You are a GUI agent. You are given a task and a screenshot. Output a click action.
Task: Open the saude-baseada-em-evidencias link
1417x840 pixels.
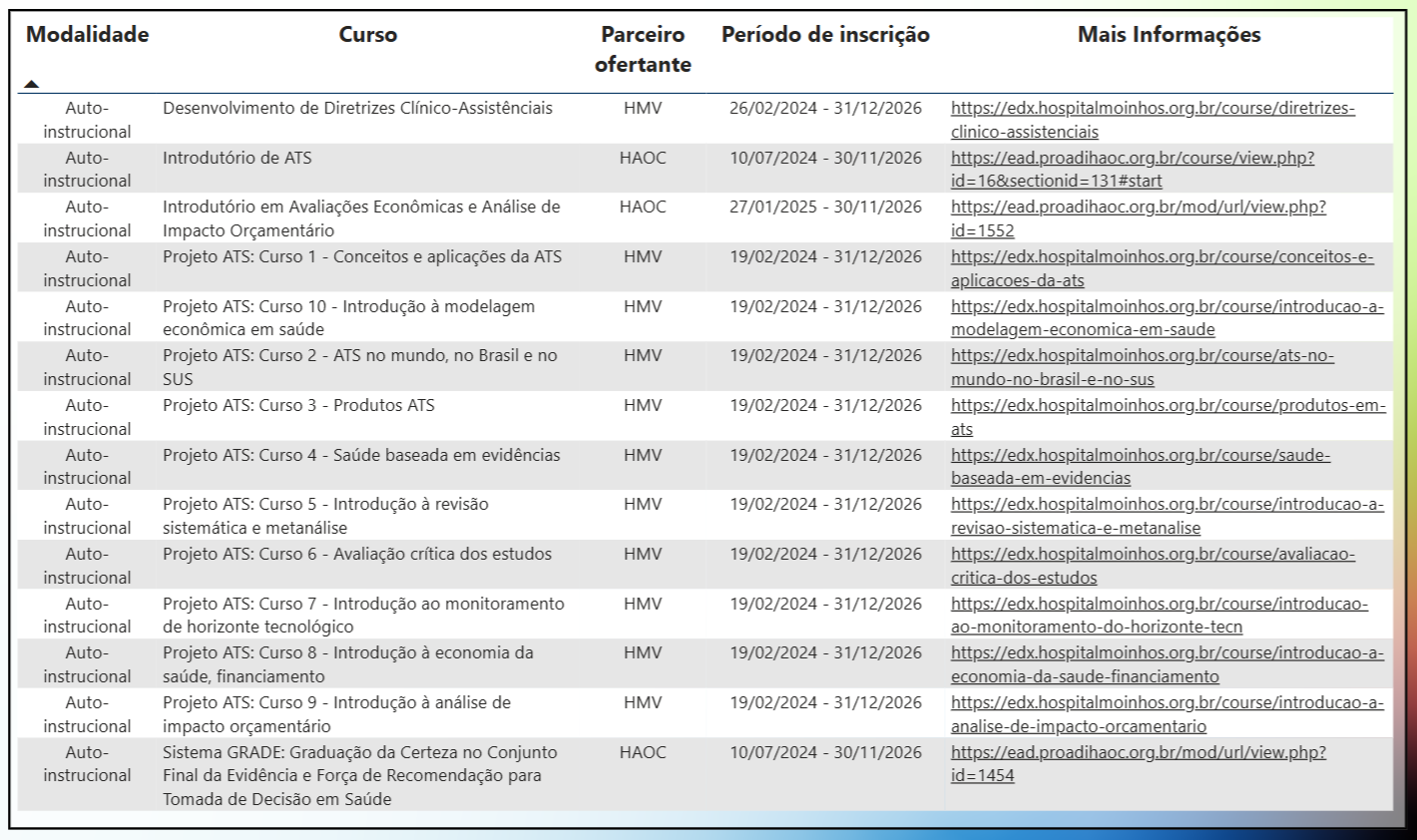1141,466
